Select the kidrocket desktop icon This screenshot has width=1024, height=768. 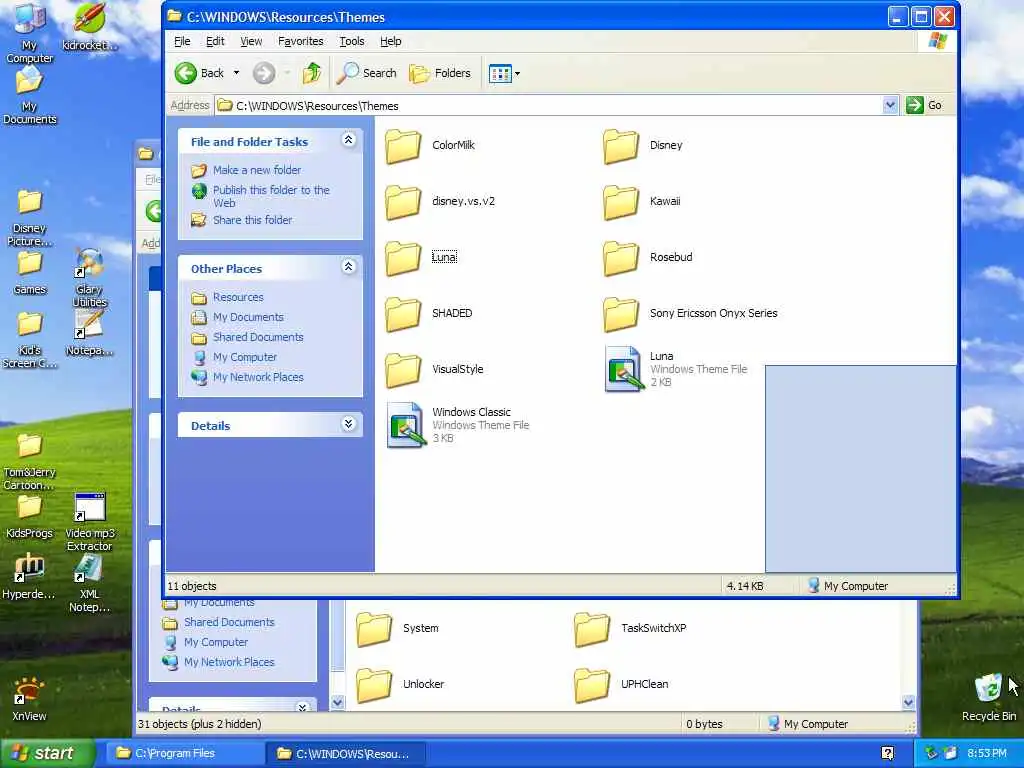(x=89, y=27)
